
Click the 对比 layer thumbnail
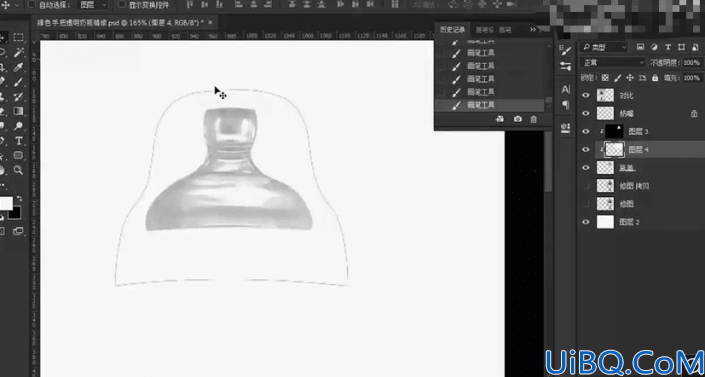tap(605, 95)
